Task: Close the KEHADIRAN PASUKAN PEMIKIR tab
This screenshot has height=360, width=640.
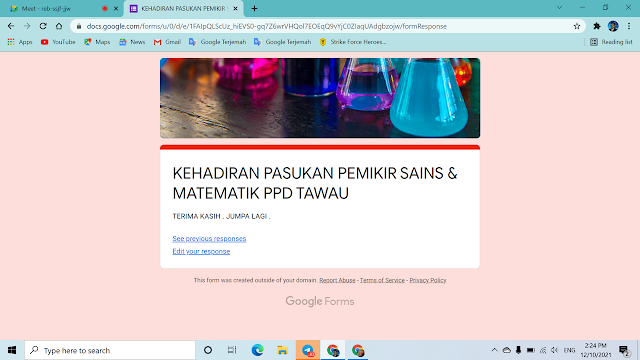Action: coord(236,8)
